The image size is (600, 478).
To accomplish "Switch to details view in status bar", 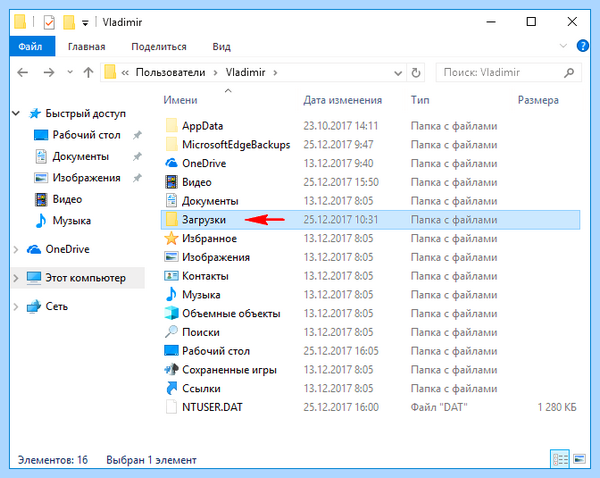I will coord(560,459).
